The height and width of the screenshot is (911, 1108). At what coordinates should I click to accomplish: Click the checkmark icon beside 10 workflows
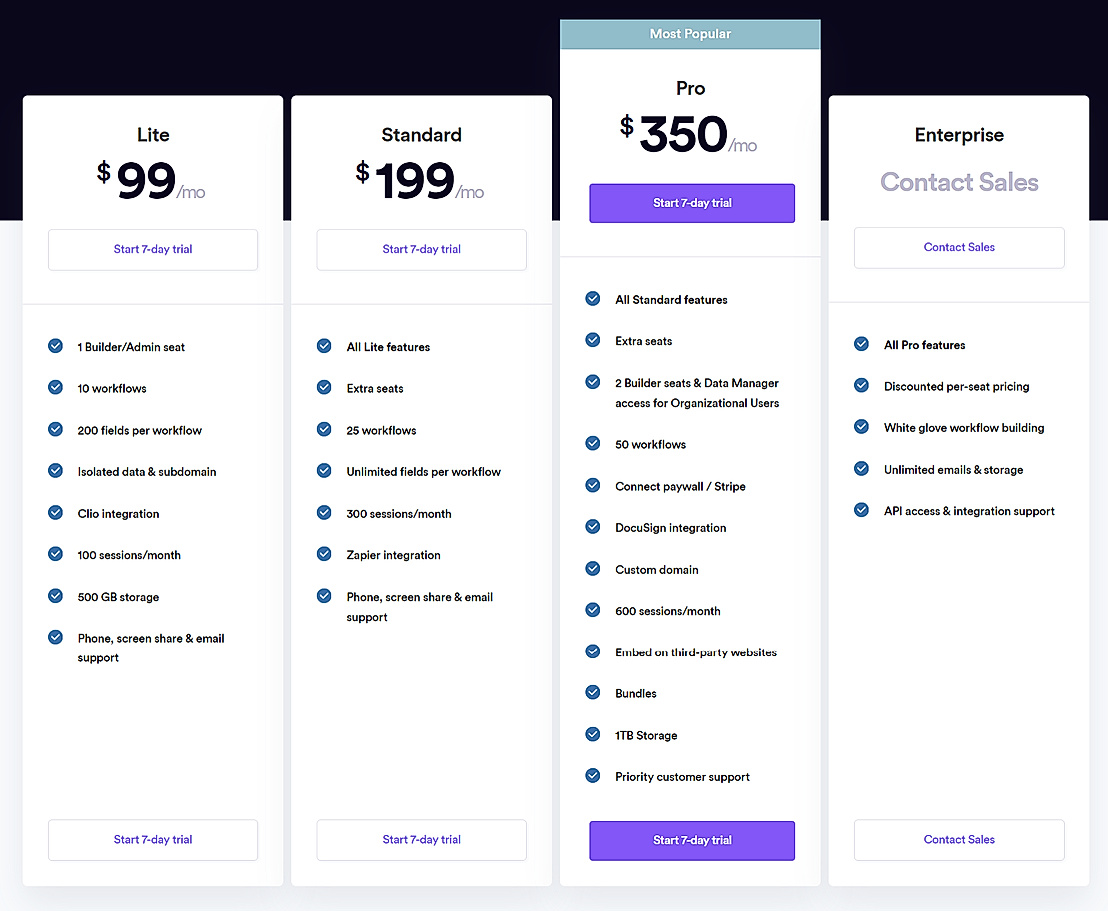point(55,388)
